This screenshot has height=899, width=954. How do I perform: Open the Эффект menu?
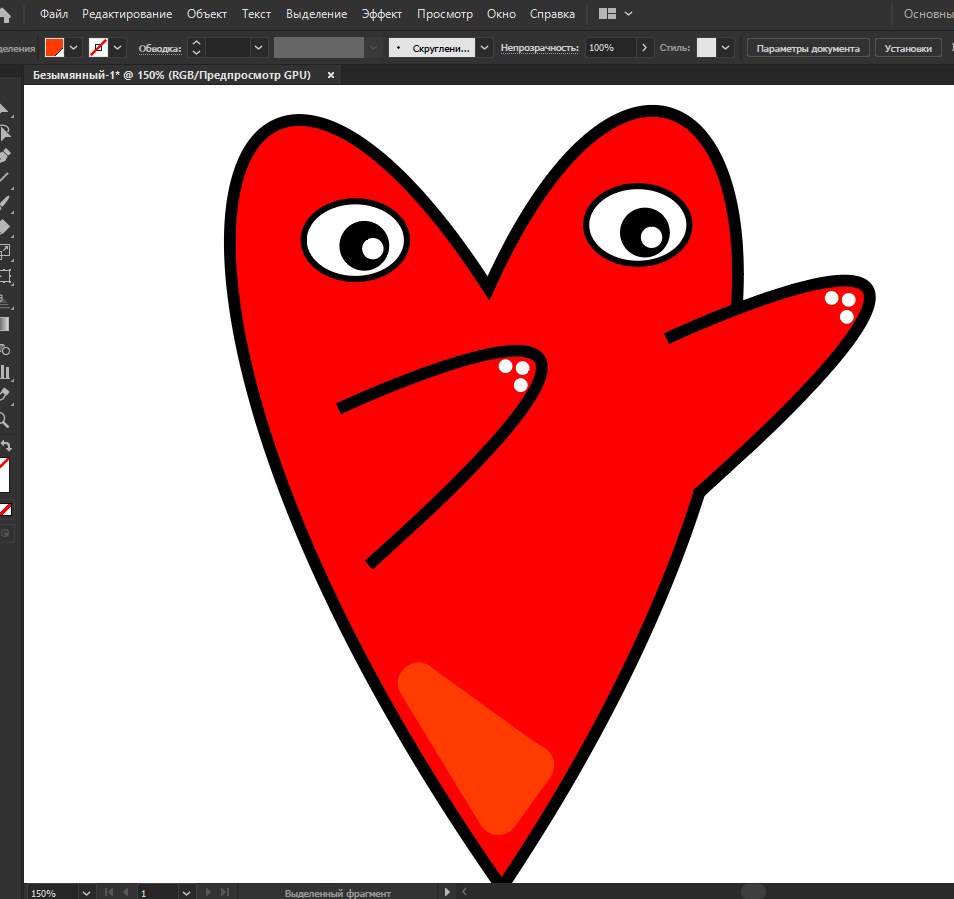[x=381, y=13]
